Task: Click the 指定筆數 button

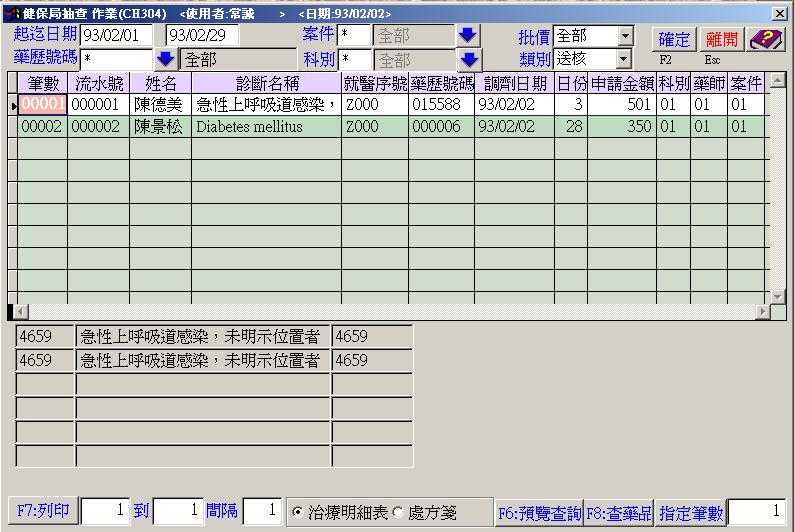Action: pos(691,513)
